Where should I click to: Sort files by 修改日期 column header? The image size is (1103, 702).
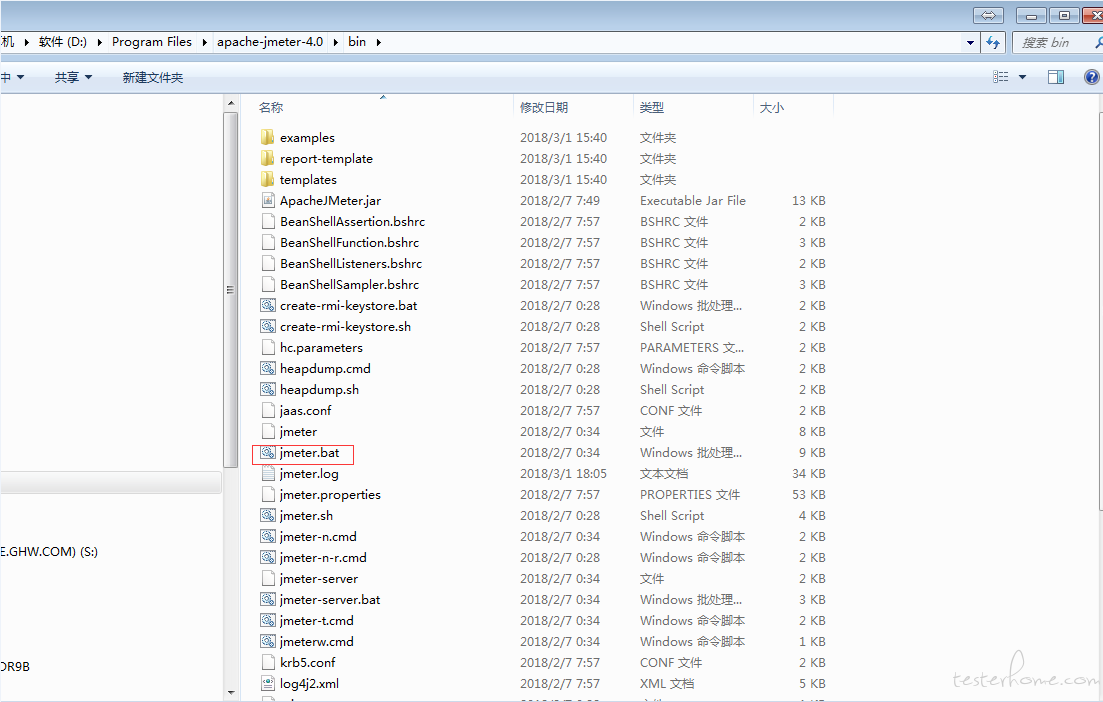click(x=544, y=107)
